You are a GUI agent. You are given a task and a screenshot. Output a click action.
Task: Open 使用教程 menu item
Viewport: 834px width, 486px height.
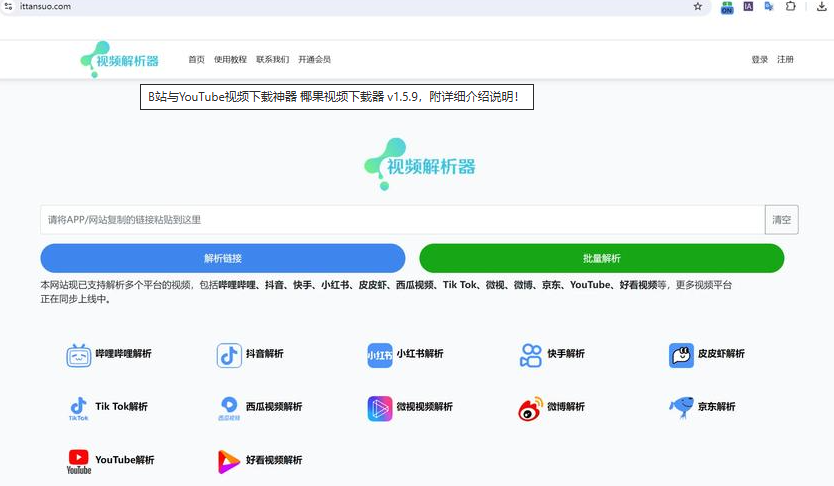tap(230, 60)
